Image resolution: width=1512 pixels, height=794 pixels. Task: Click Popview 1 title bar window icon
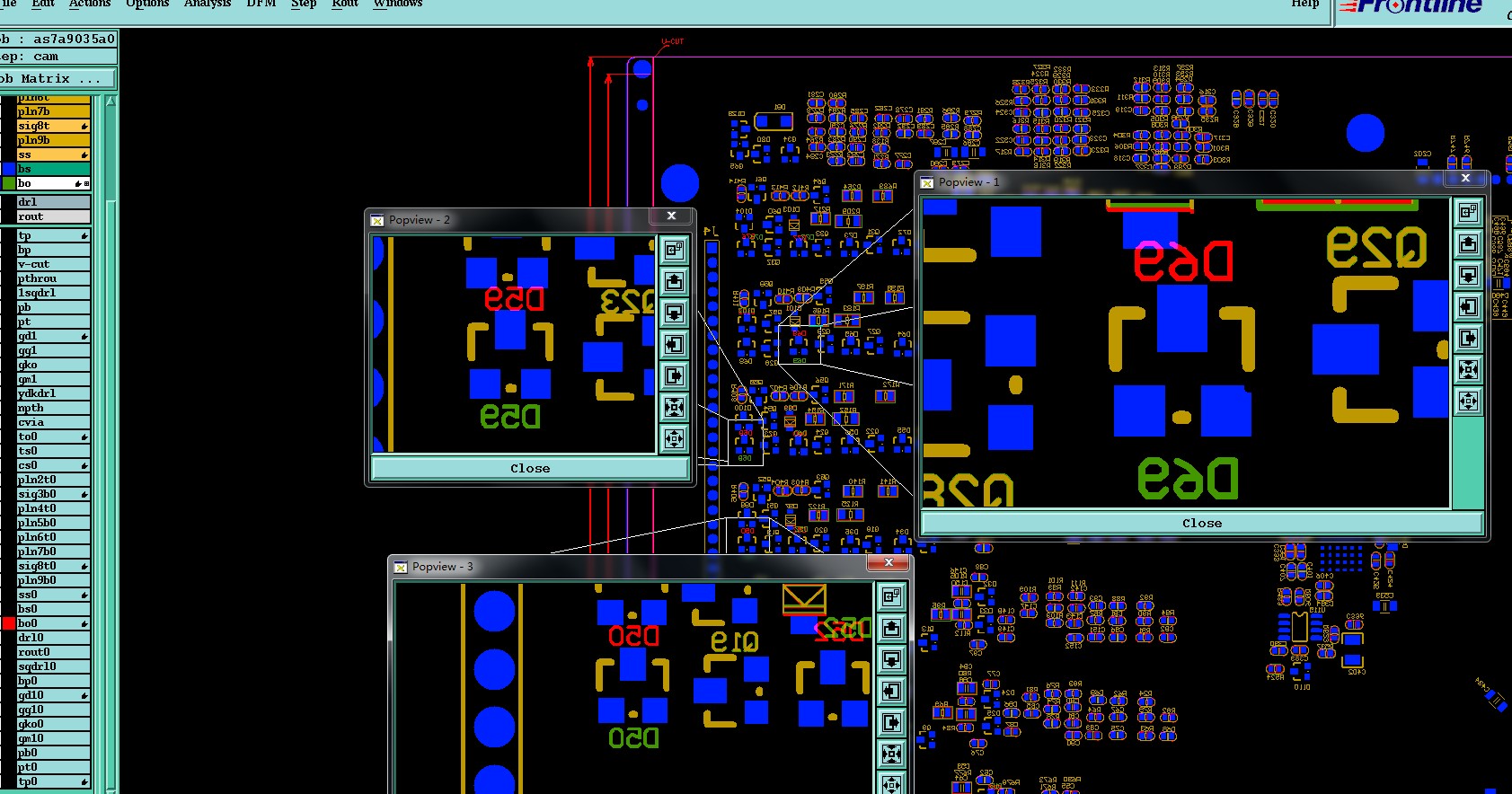point(927,182)
